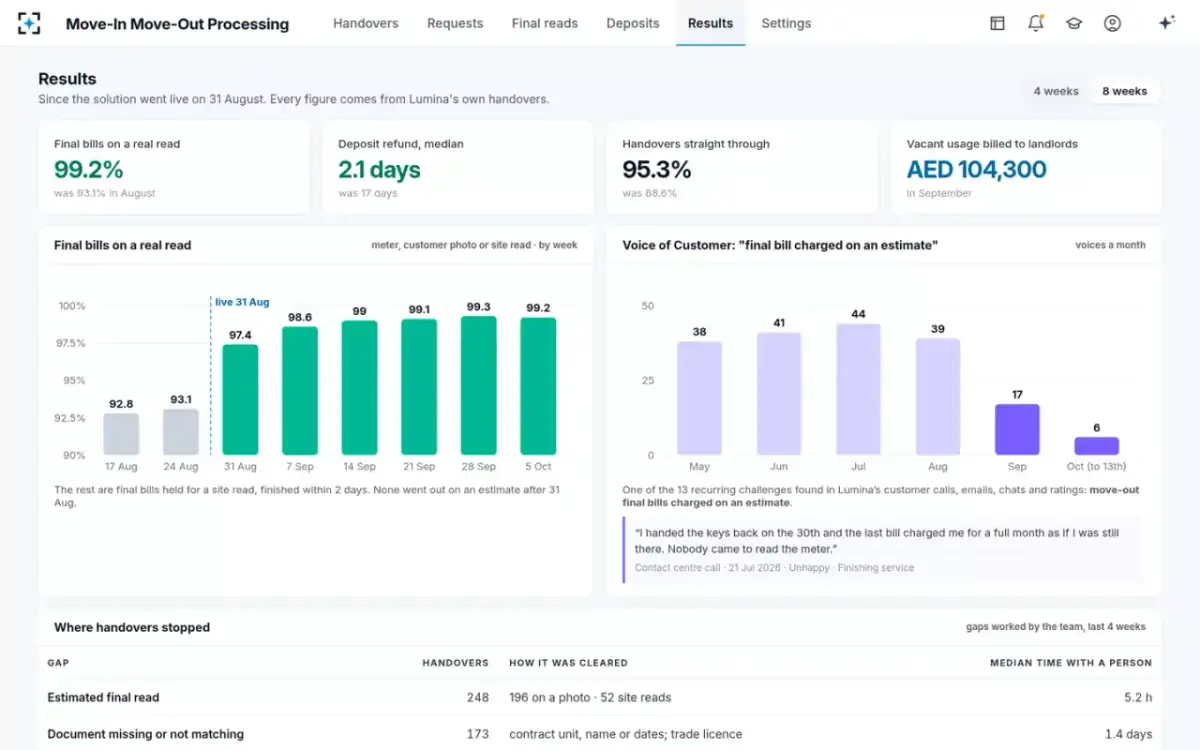The height and width of the screenshot is (750, 1200).
Task: Click the purple Sep bar in voices chart
Action: [x=1017, y=429]
